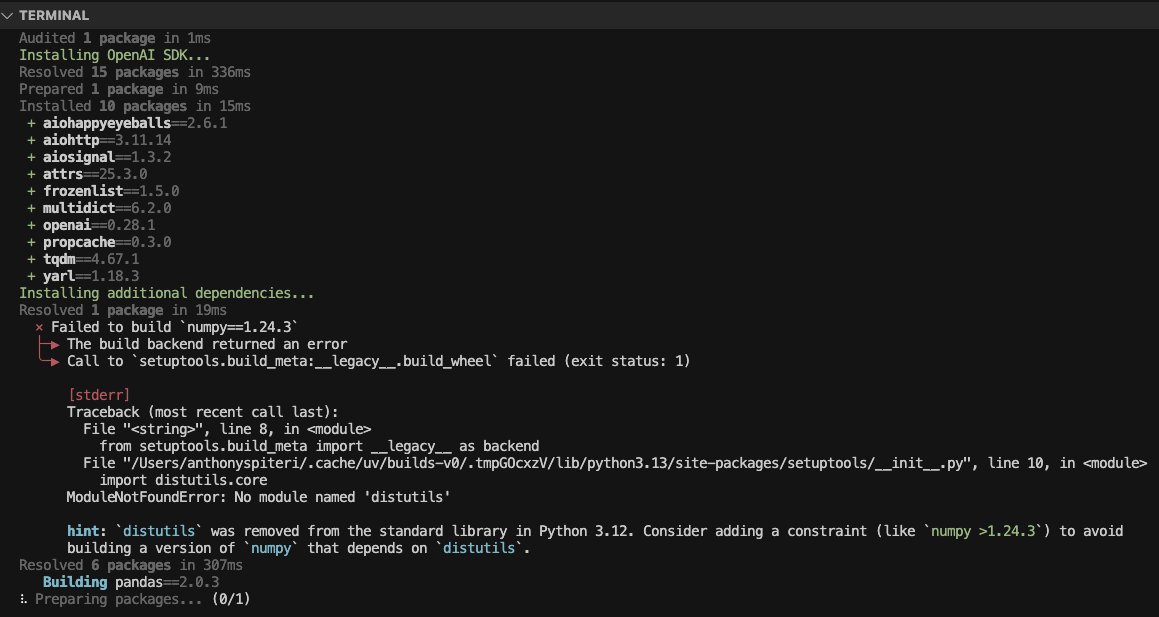This screenshot has height=617, width=1159.
Task: Click the tqdm==4.67.1 package line
Action: (83, 259)
